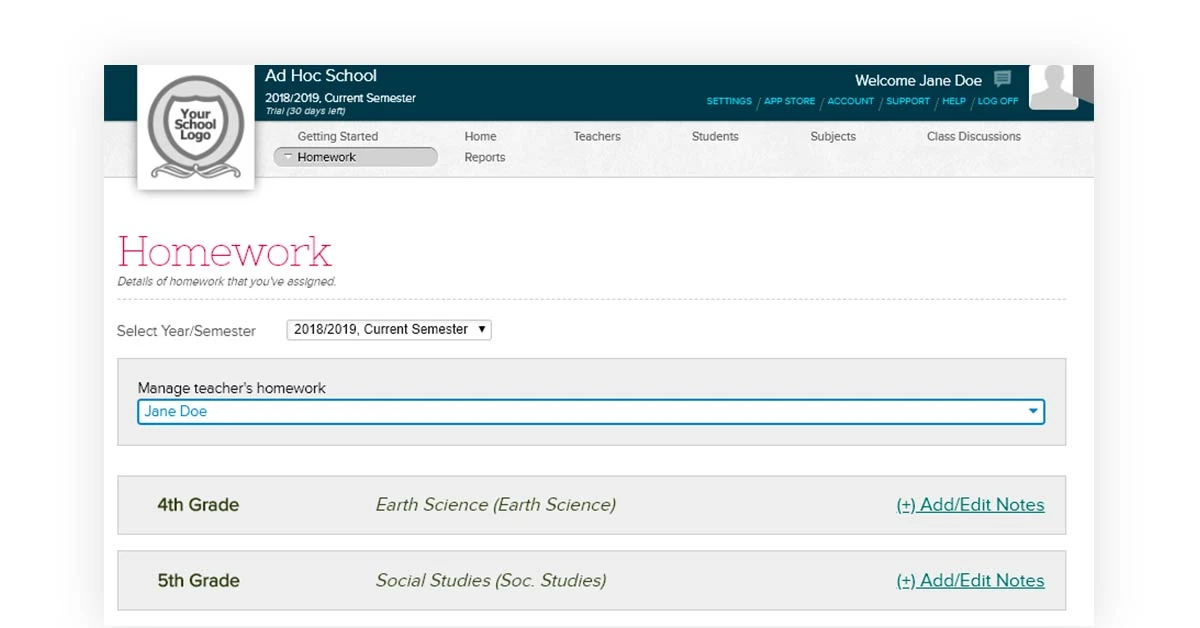Open the teacher selection dropdown arrow
Screen dimensions: 1200x628
click(1033, 411)
